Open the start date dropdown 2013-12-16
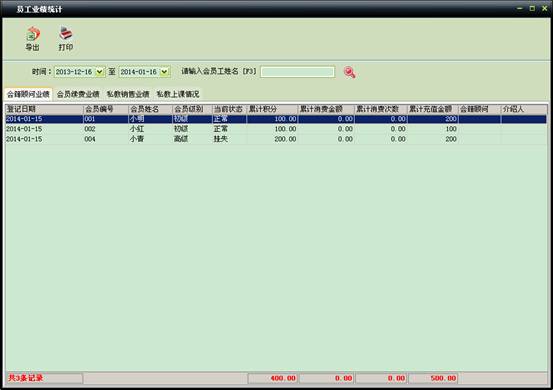Screen dimensions: 553x390 click(x=100, y=72)
